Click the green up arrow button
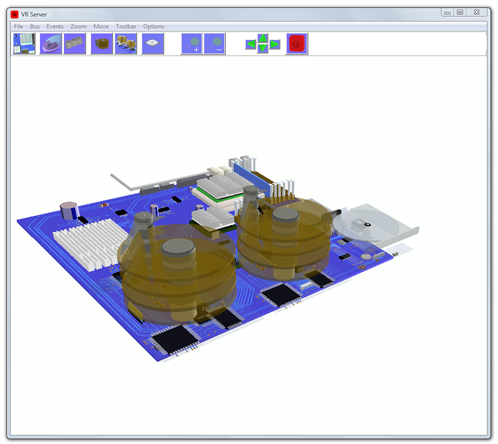The width and height of the screenshot is (498, 444). click(x=263, y=38)
